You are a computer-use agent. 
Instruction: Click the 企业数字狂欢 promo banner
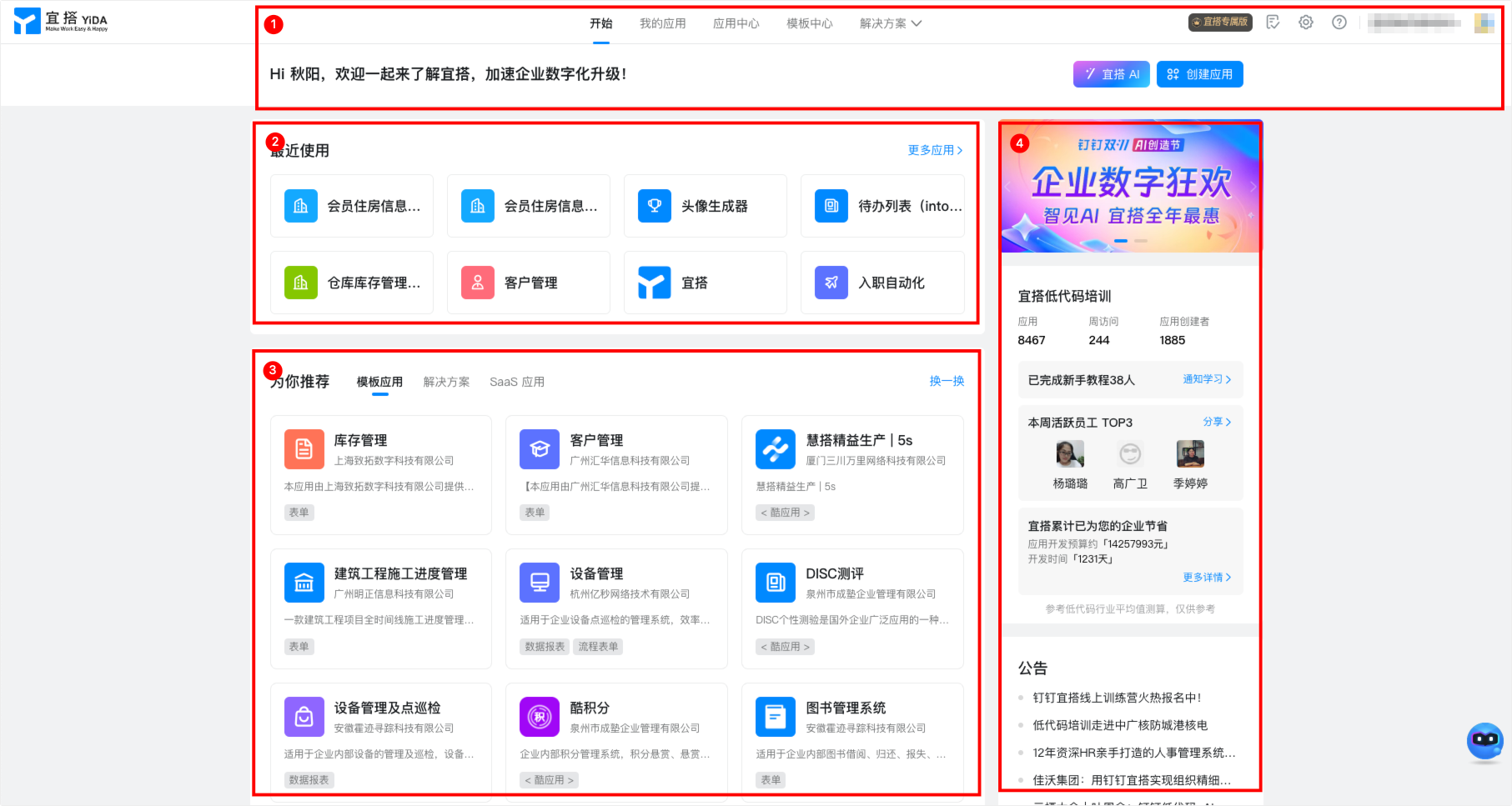[1130, 188]
